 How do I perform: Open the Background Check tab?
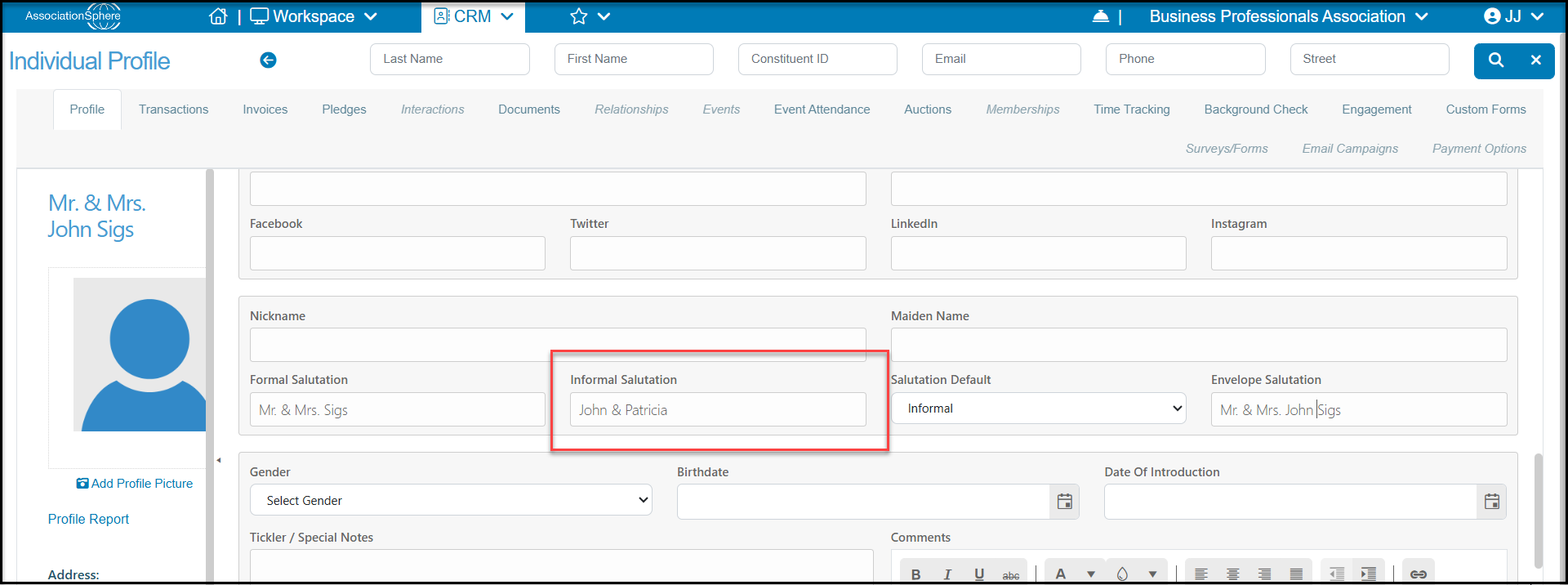pos(1256,109)
